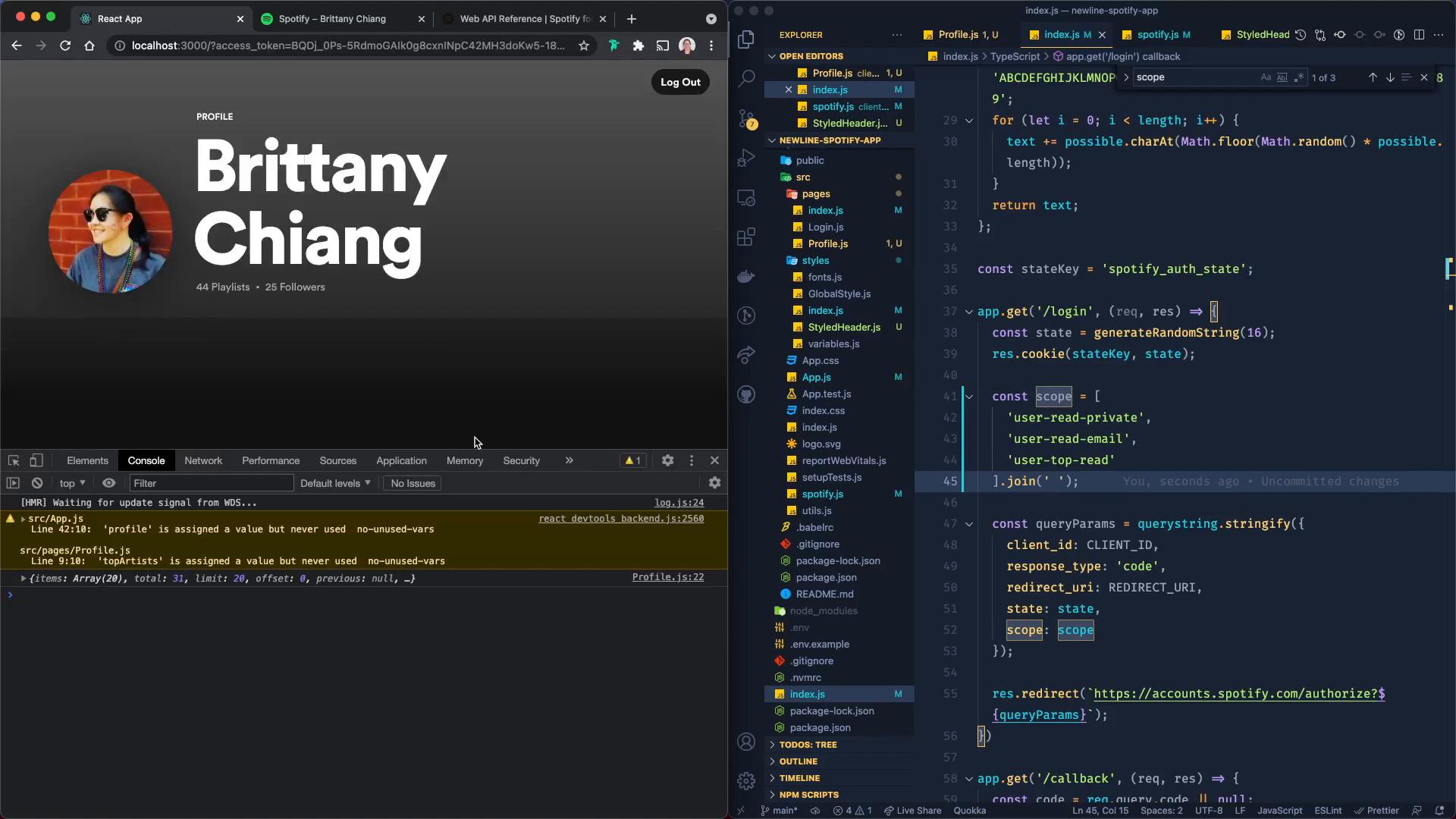Screen dimensions: 1456x819
Task: Bookmark this page with the star
Action: point(584,45)
